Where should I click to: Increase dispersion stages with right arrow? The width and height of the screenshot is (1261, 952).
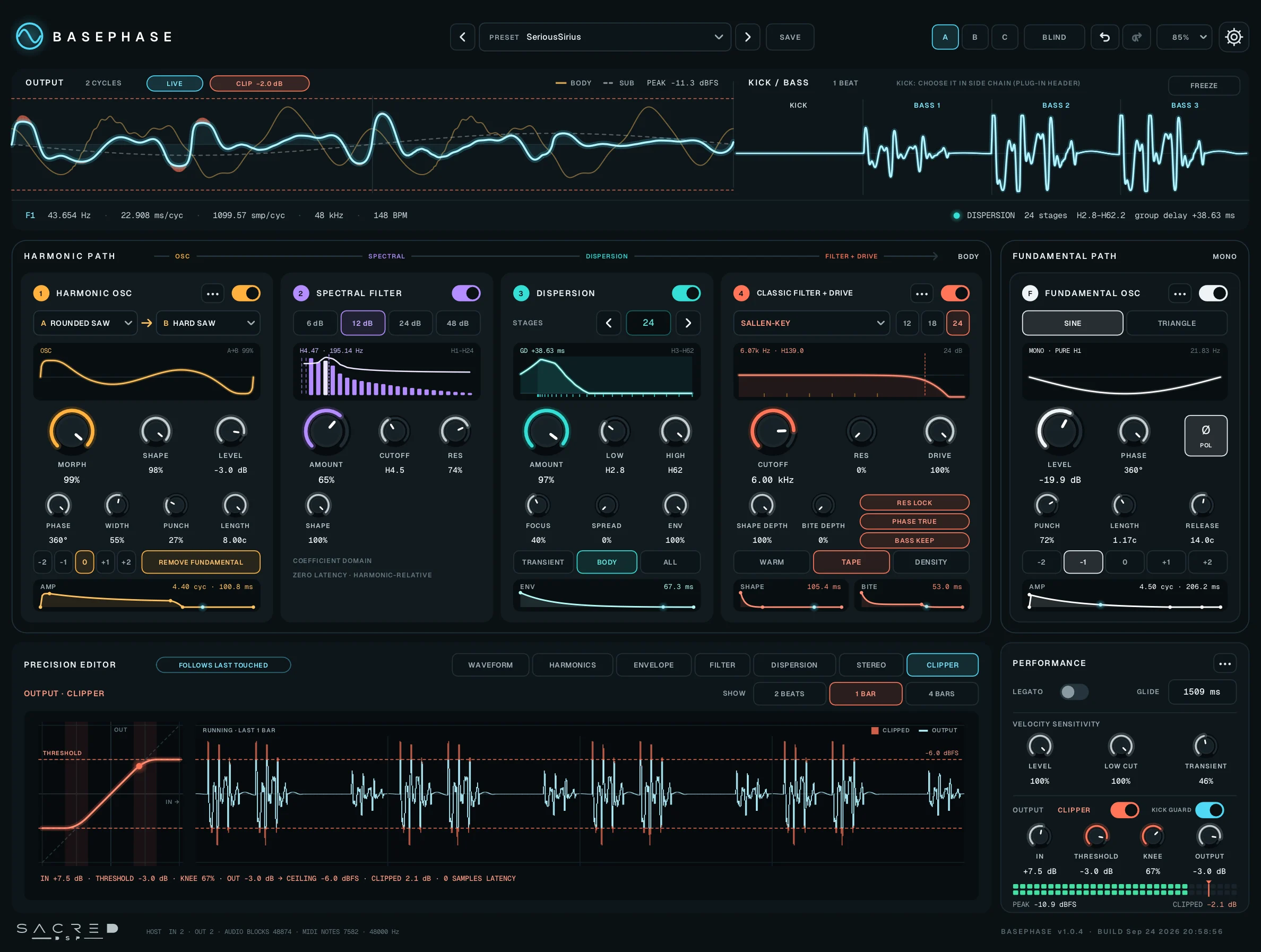(x=688, y=323)
